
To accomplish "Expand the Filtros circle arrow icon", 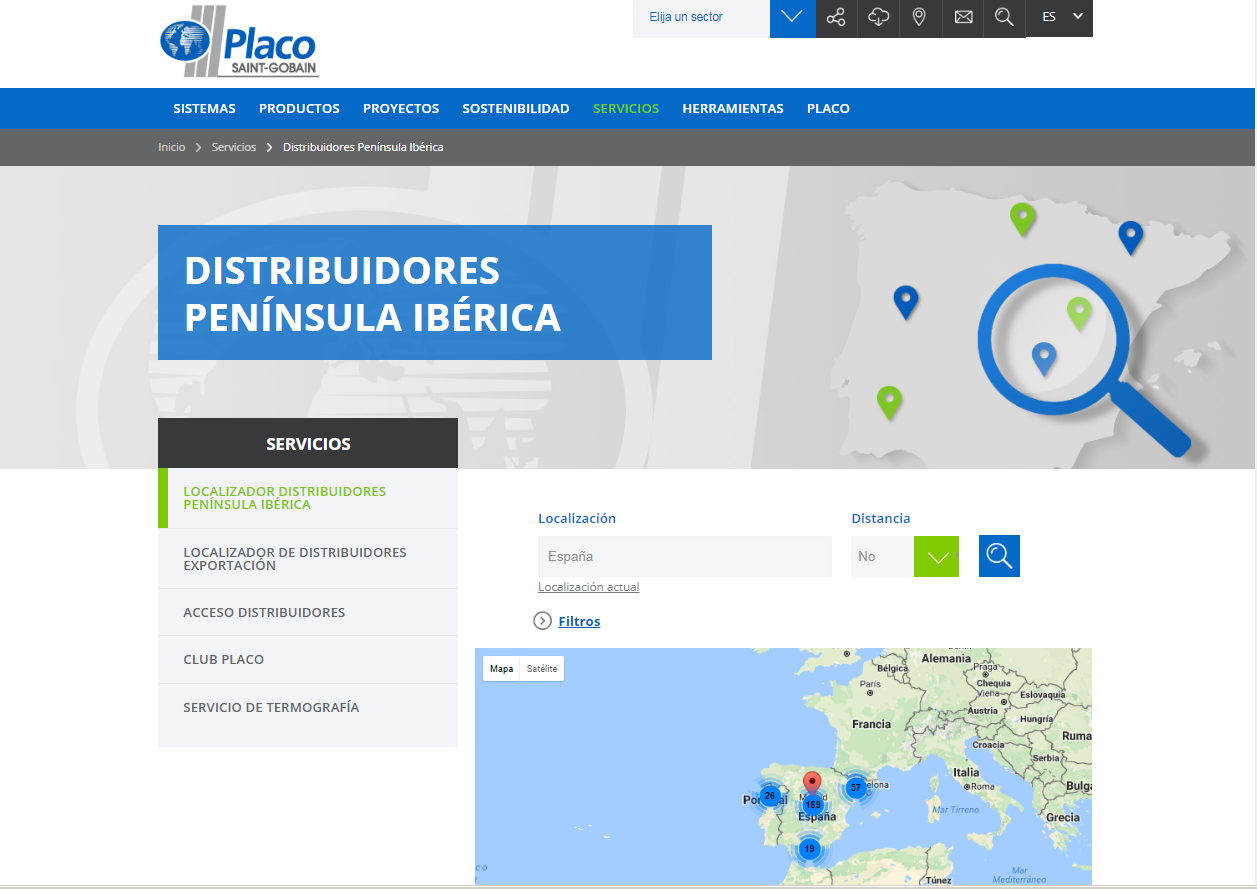I will (x=543, y=621).
